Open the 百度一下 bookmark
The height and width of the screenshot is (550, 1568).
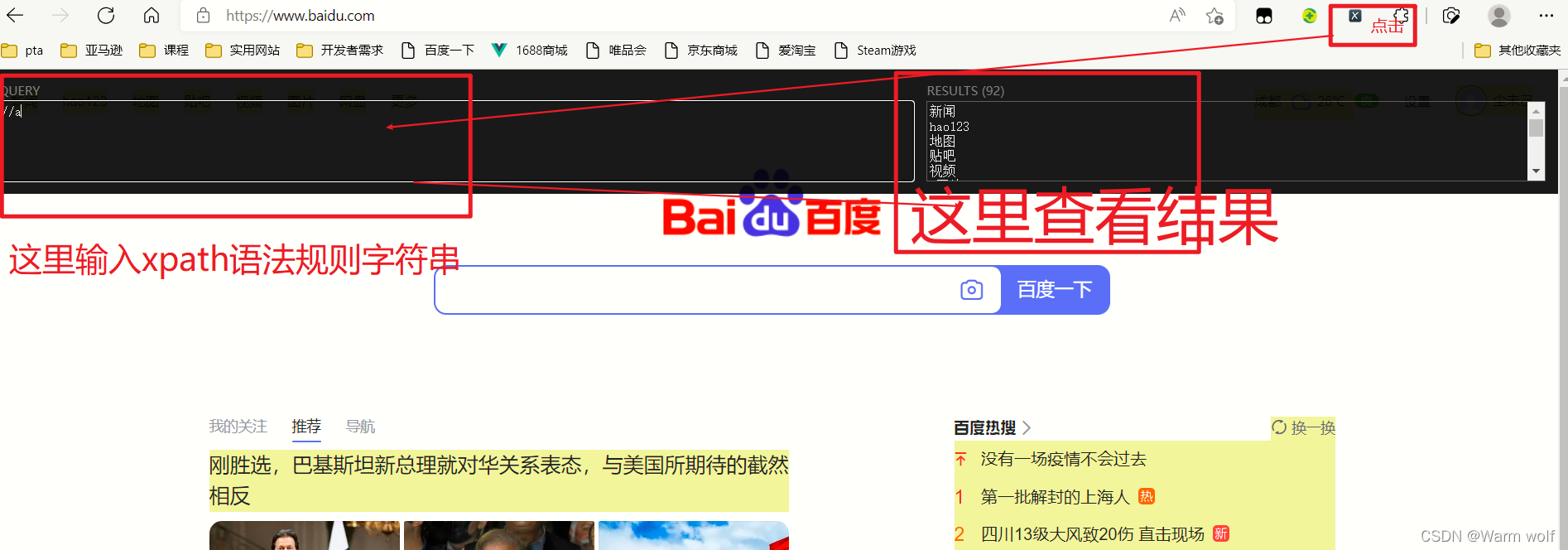click(438, 51)
